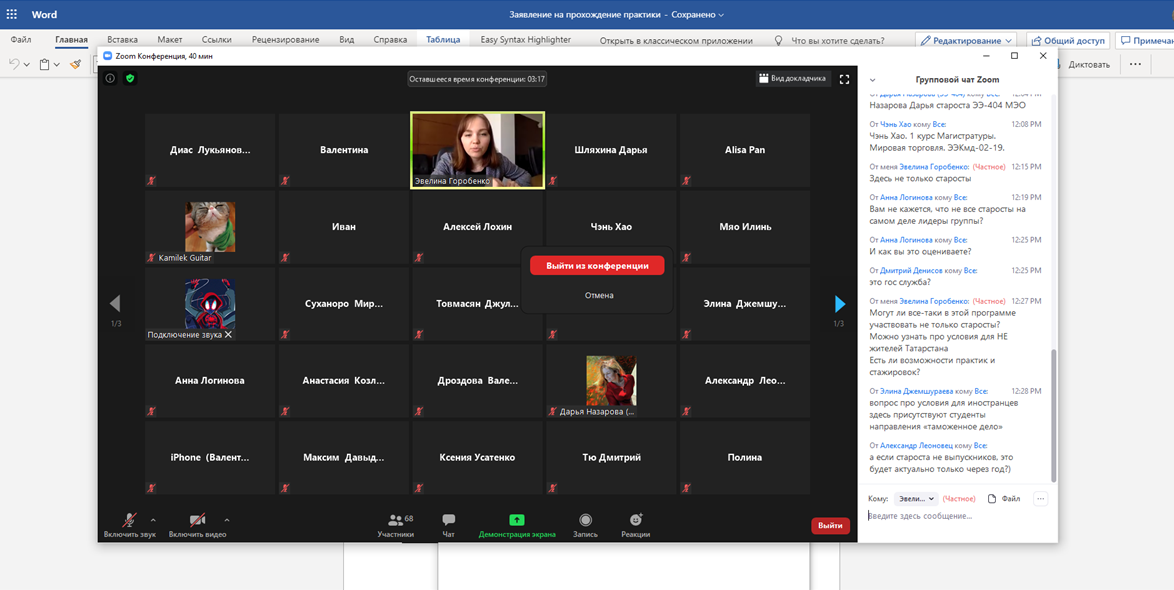Open the Easy Syntax Highlighter tab
Image resolution: width=1174 pixels, height=590 pixels.
(526, 40)
